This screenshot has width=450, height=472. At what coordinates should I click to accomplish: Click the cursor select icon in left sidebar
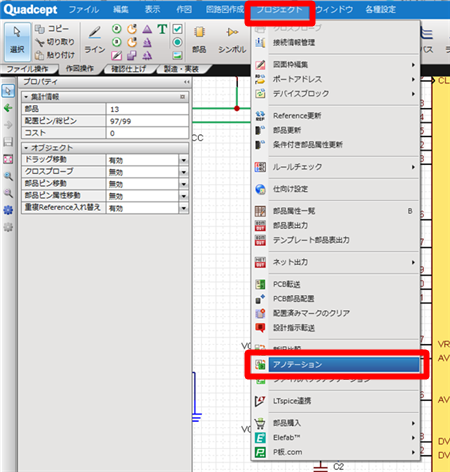(8, 91)
